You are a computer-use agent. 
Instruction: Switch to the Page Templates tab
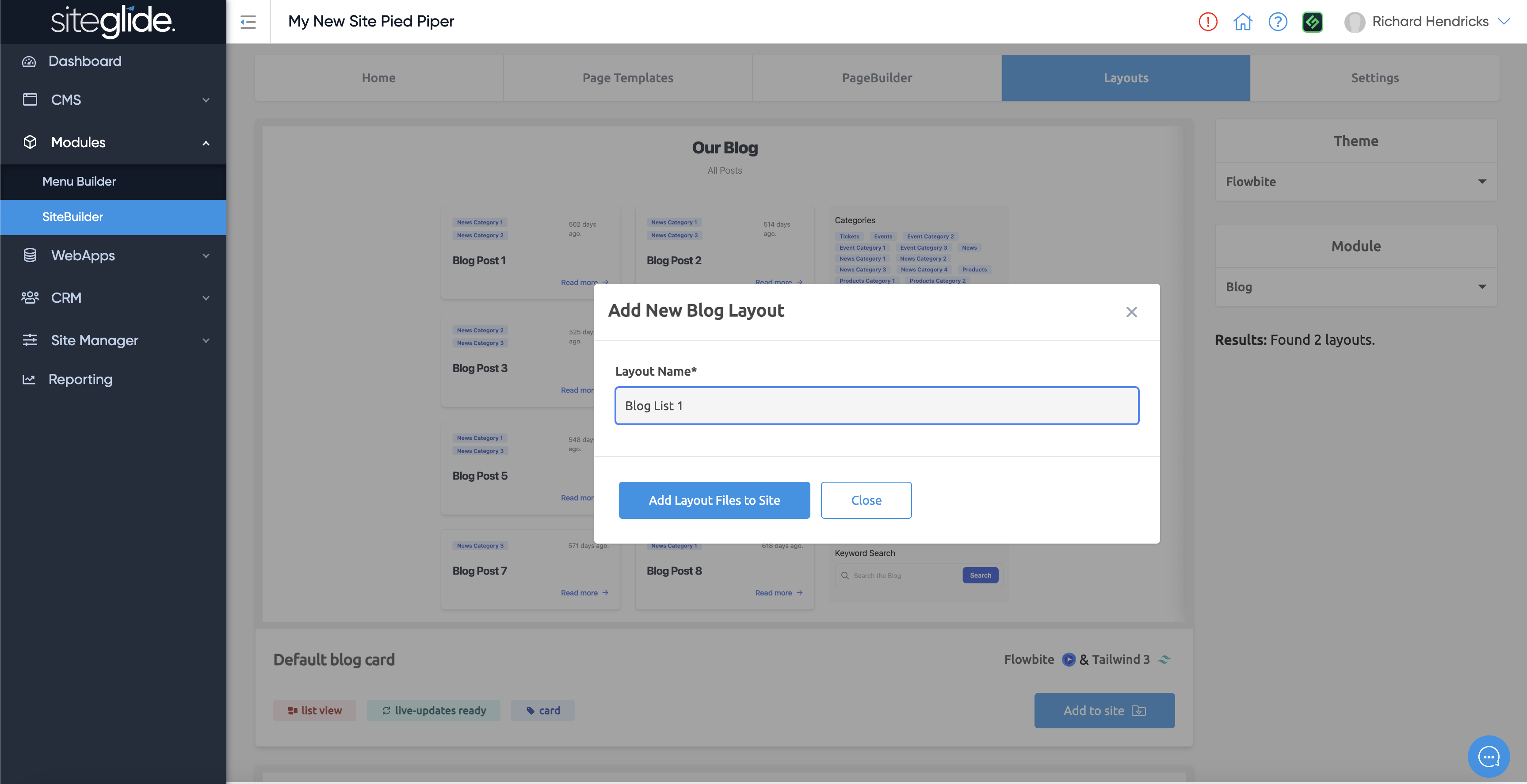tap(627, 78)
